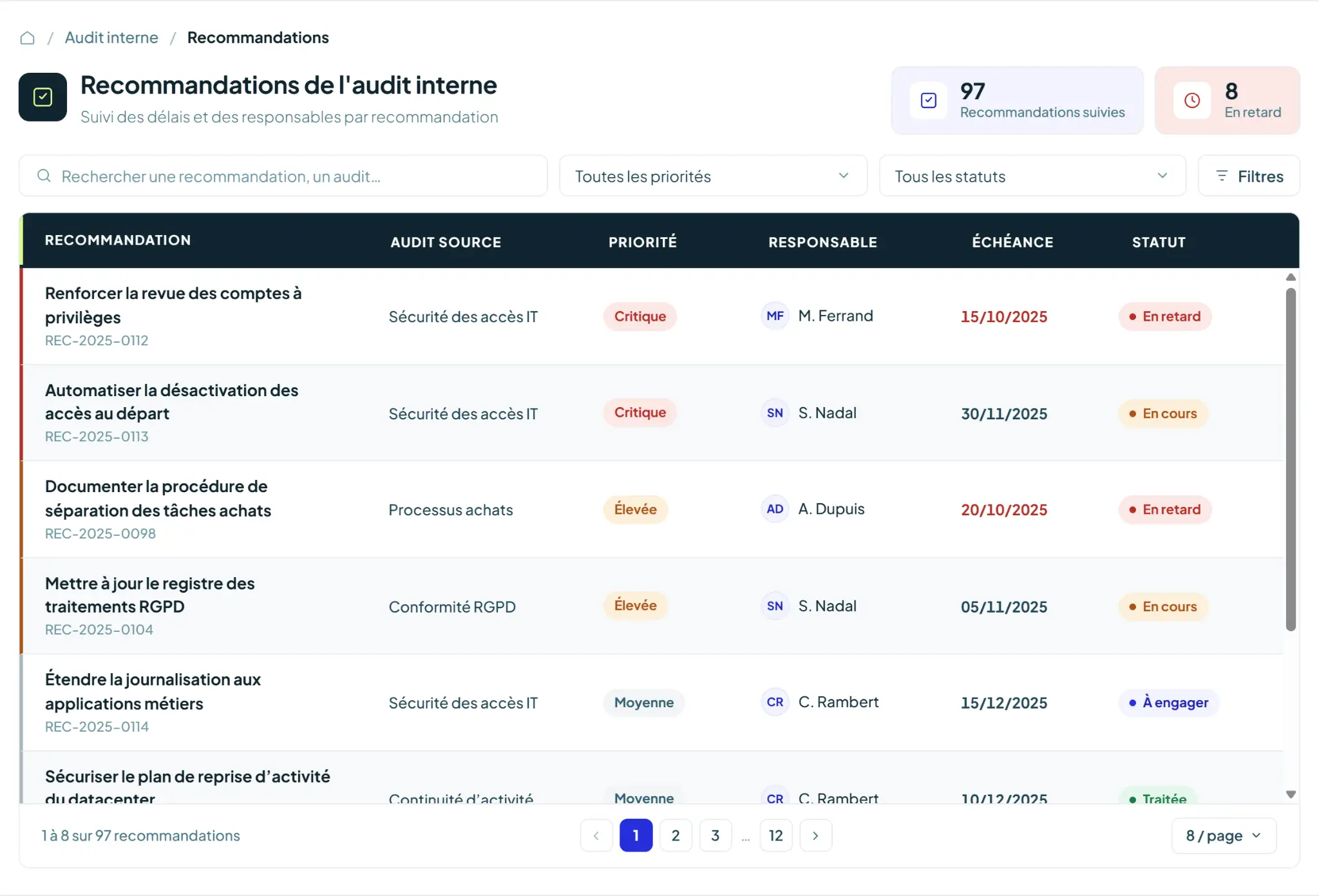Image resolution: width=1319 pixels, height=896 pixels.
Task: Open the Toutes les priorités dropdown
Action: (x=713, y=176)
